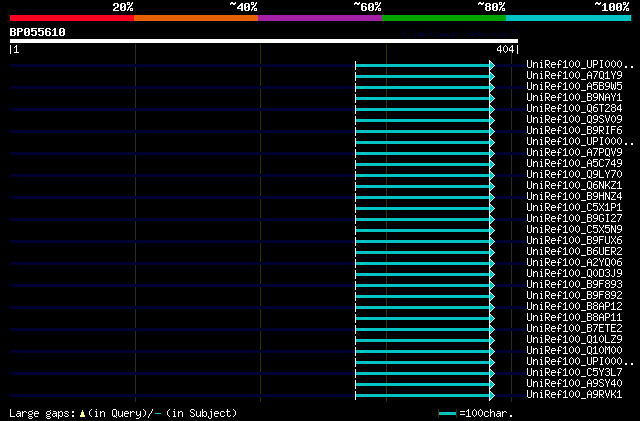This screenshot has width=640, height=421.
Task: Select the UniRef100_B9F893 label
Action: tap(574, 285)
